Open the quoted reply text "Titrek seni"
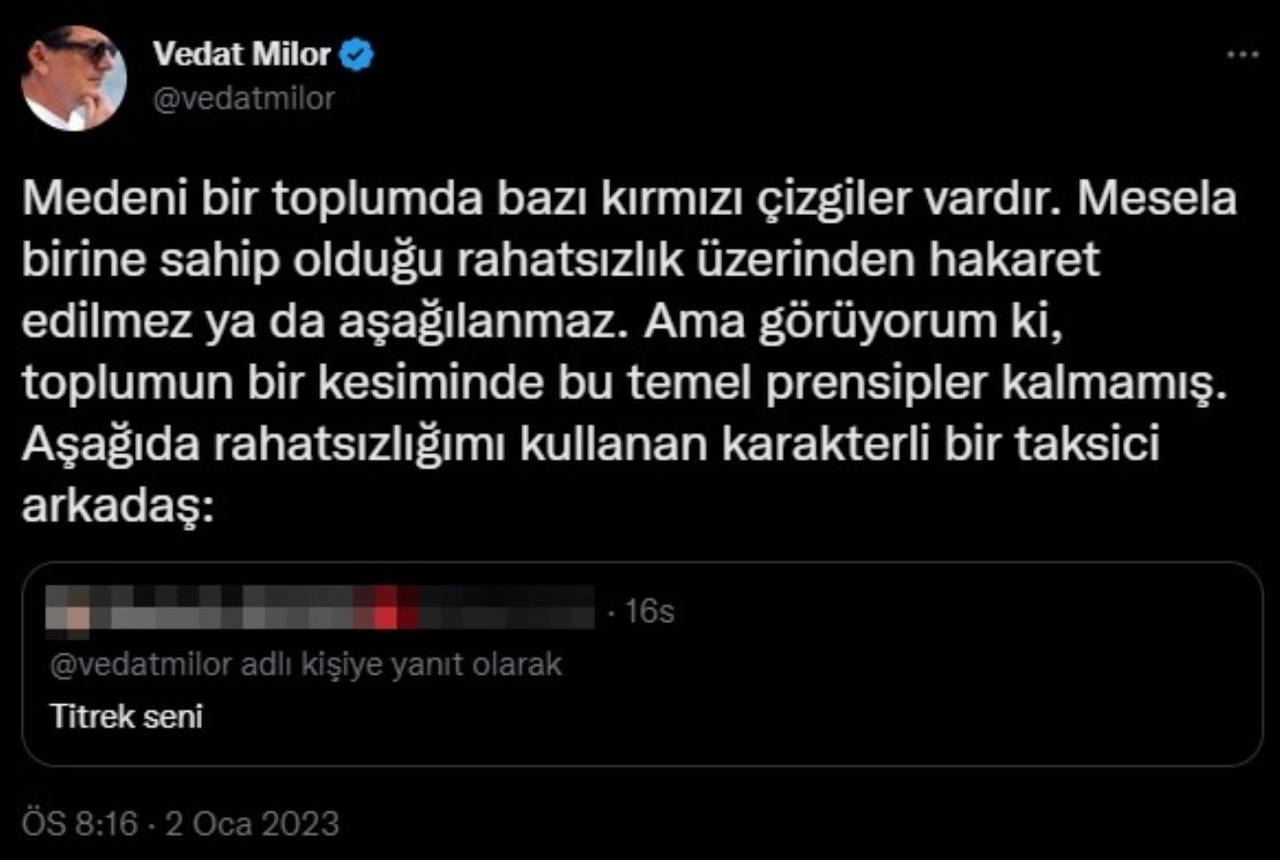The height and width of the screenshot is (860, 1280). (x=126, y=717)
